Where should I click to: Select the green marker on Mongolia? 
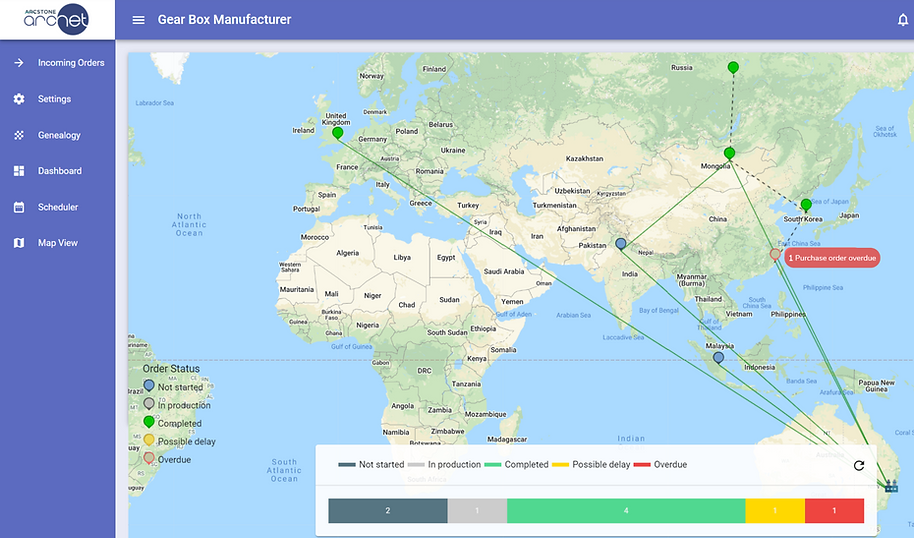[729, 153]
